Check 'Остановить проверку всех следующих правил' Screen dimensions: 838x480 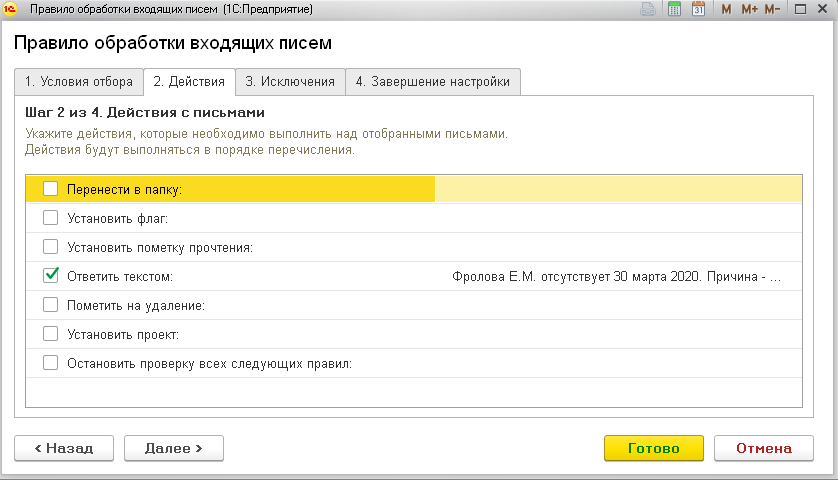[x=51, y=363]
